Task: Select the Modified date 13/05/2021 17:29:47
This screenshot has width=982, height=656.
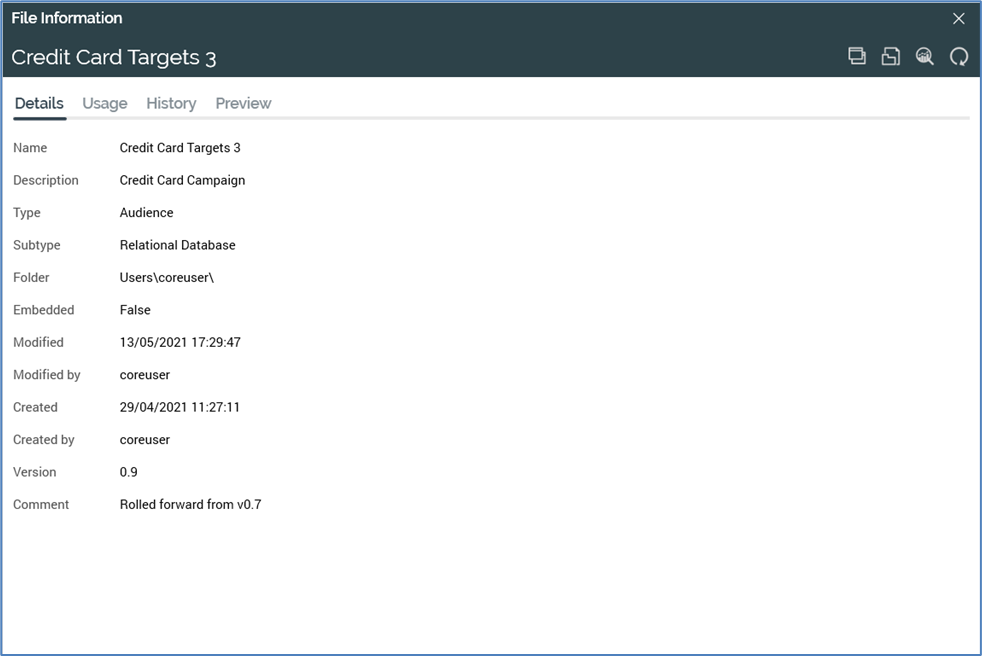Action: [x=180, y=342]
